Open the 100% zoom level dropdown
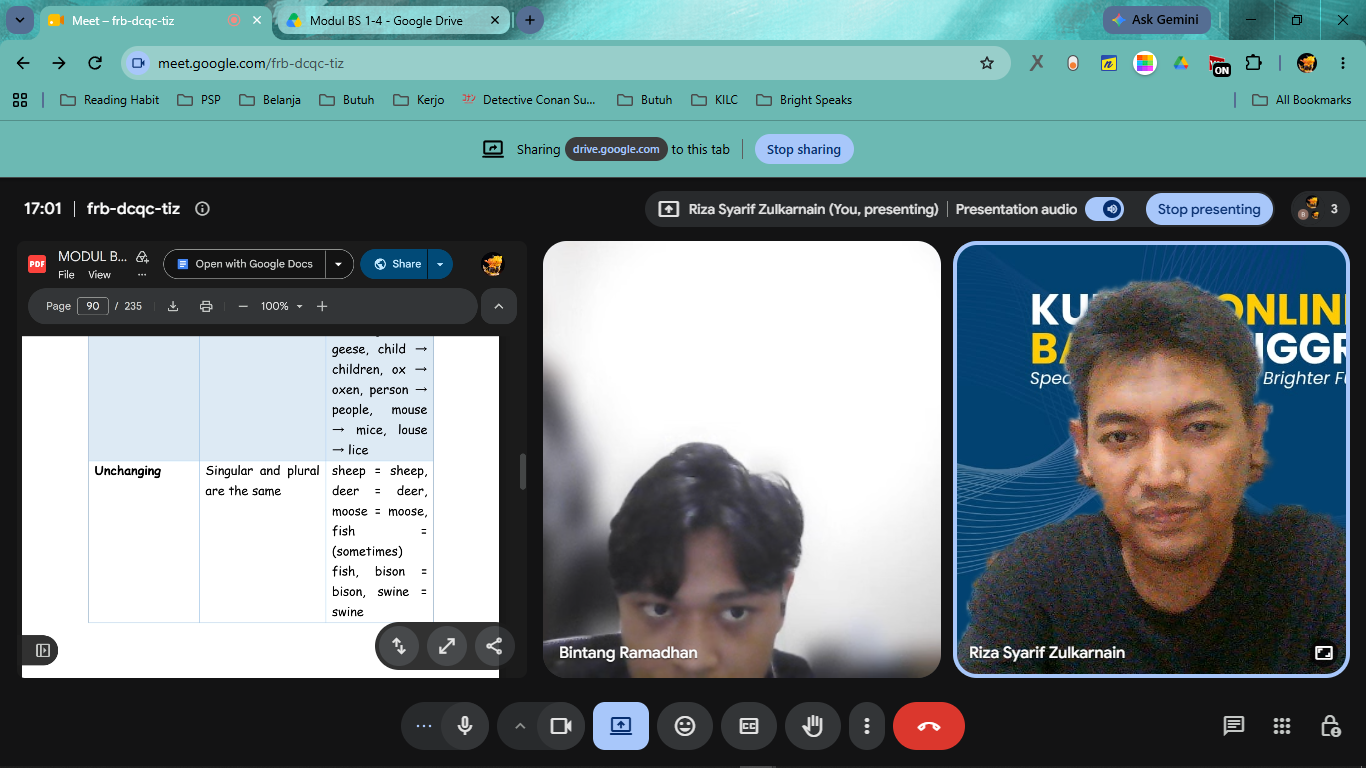Screen dimensions: 1366x768 pos(282,306)
